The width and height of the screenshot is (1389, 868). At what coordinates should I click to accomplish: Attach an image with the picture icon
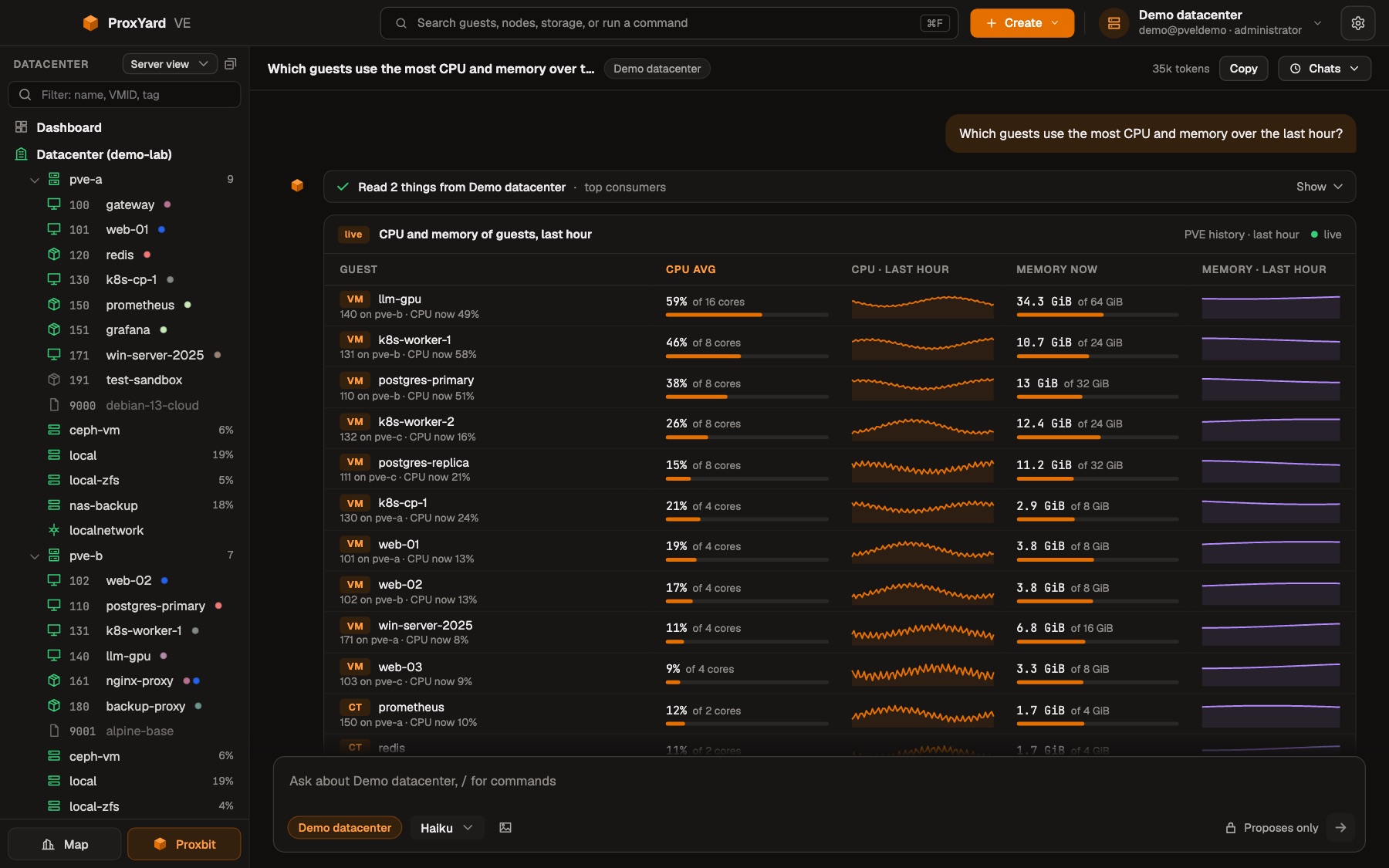pyautogui.click(x=505, y=828)
